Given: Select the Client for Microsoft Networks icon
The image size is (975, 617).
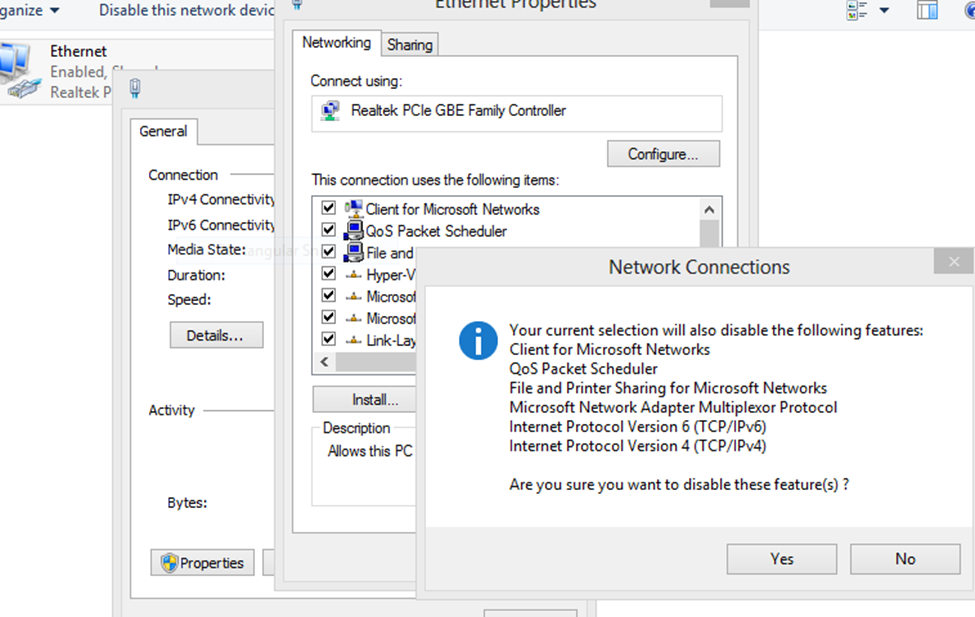Looking at the screenshot, I should coord(354,209).
